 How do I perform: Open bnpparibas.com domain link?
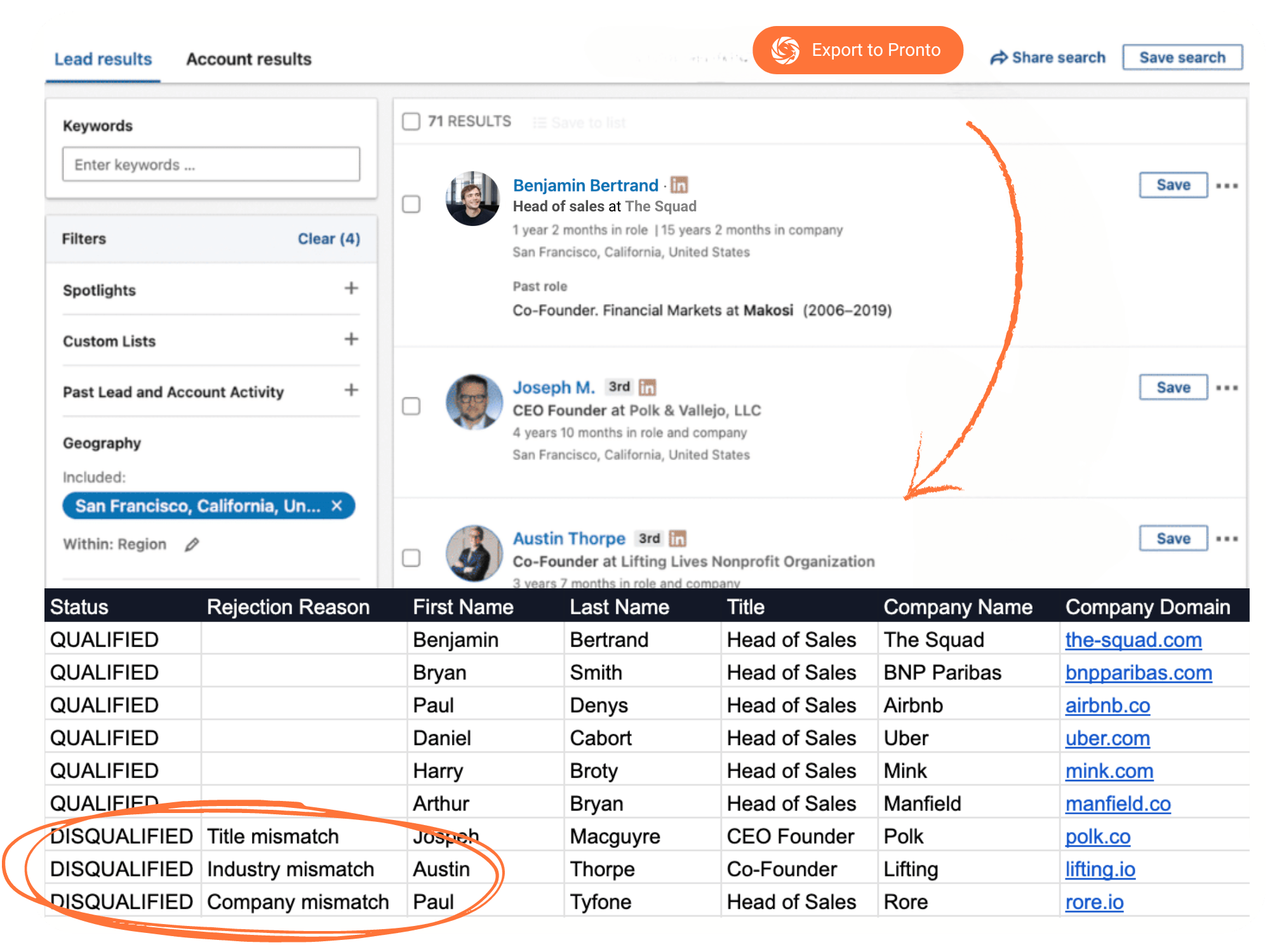click(x=1139, y=673)
